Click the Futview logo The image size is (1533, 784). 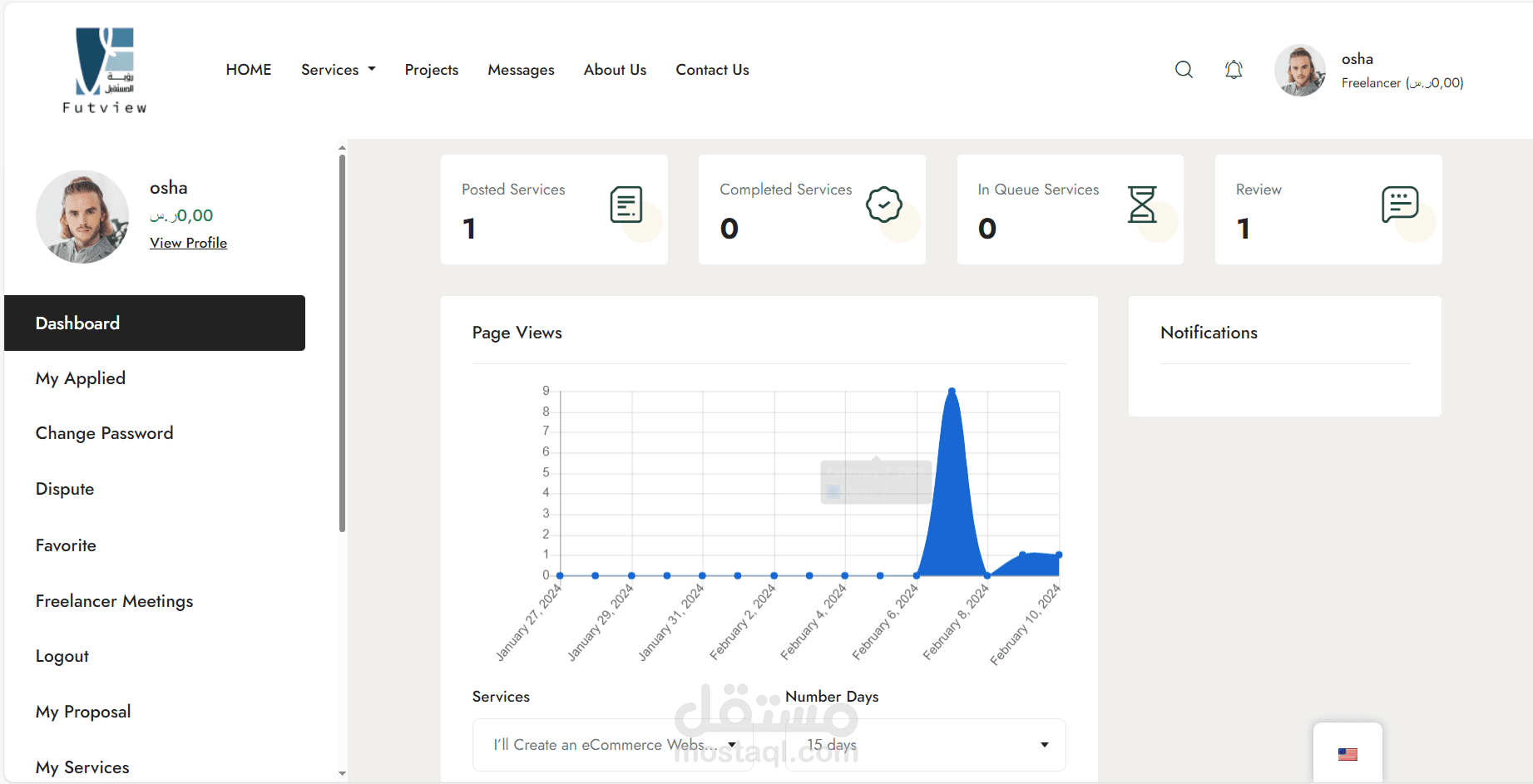(105, 70)
